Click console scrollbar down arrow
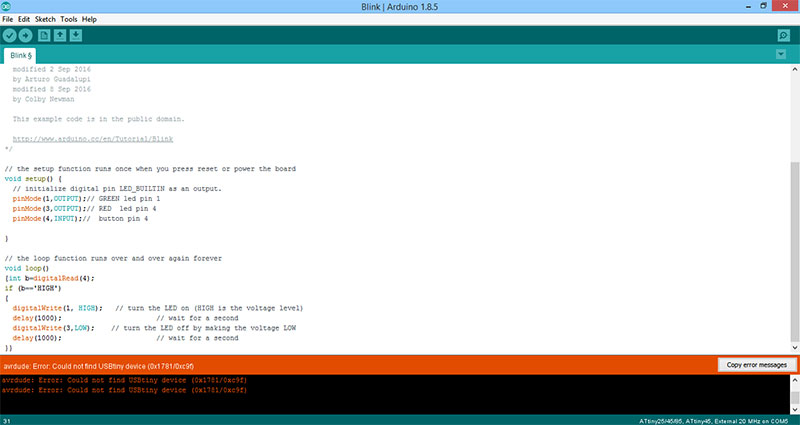 coord(795,409)
